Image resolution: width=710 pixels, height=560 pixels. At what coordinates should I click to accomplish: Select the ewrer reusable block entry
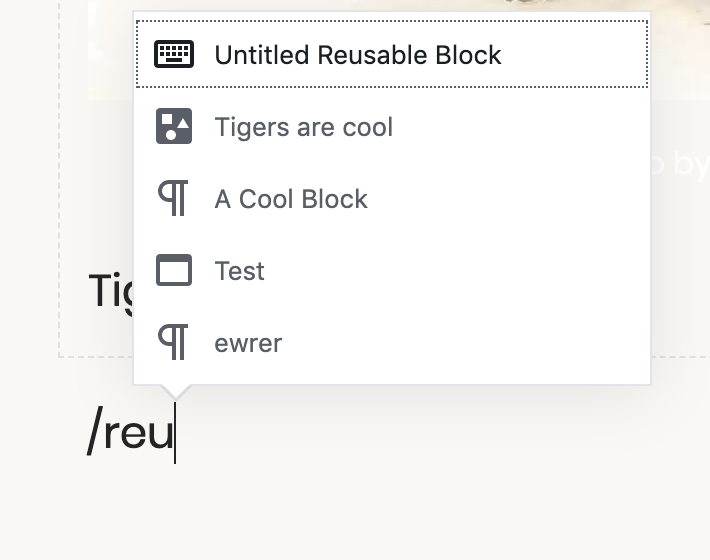[248, 343]
